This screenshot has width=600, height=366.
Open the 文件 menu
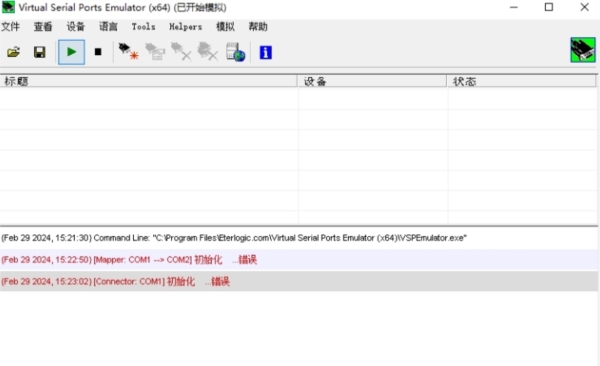click(10, 27)
